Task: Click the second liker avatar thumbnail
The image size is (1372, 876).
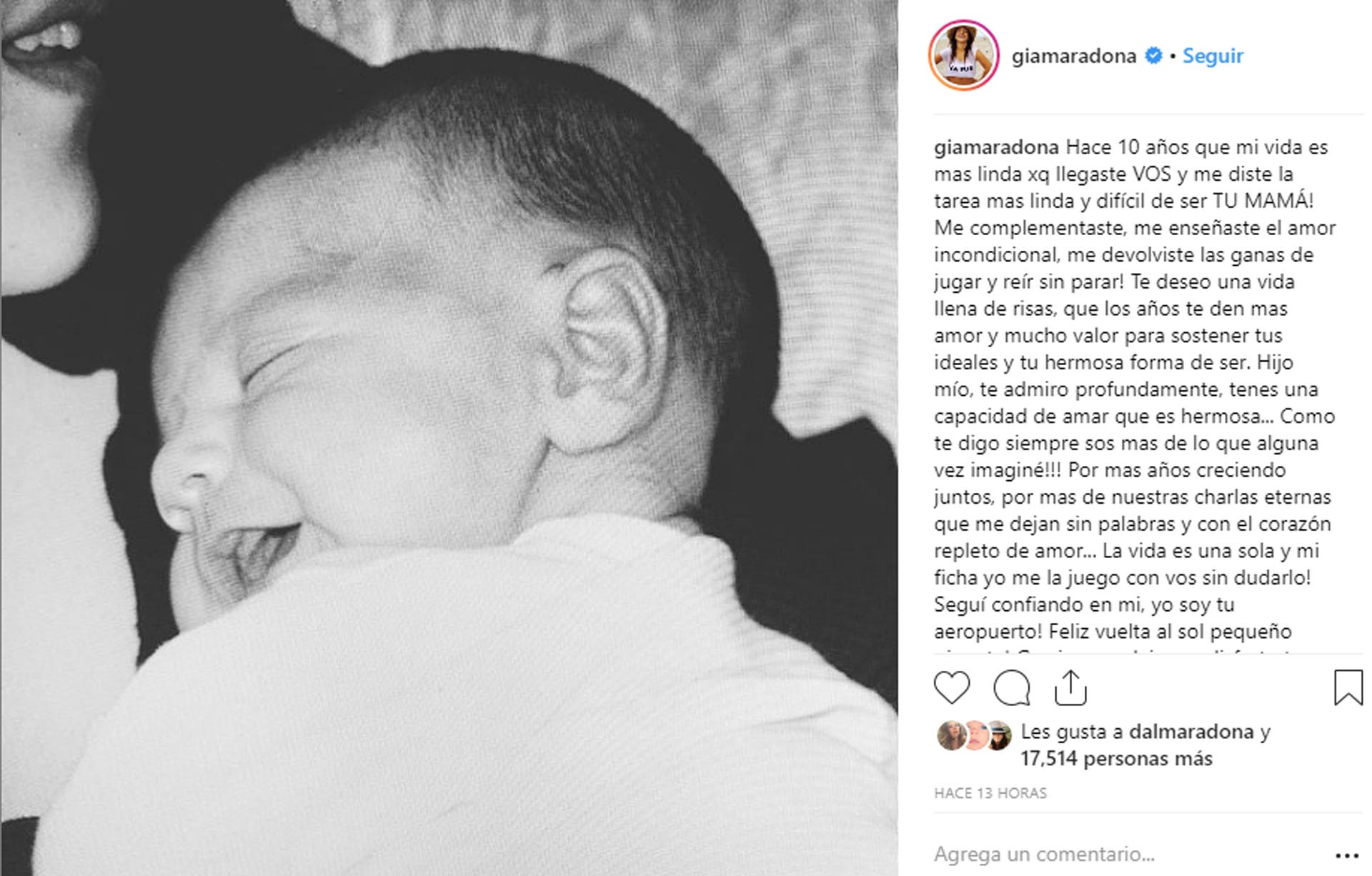Action: coord(975,735)
